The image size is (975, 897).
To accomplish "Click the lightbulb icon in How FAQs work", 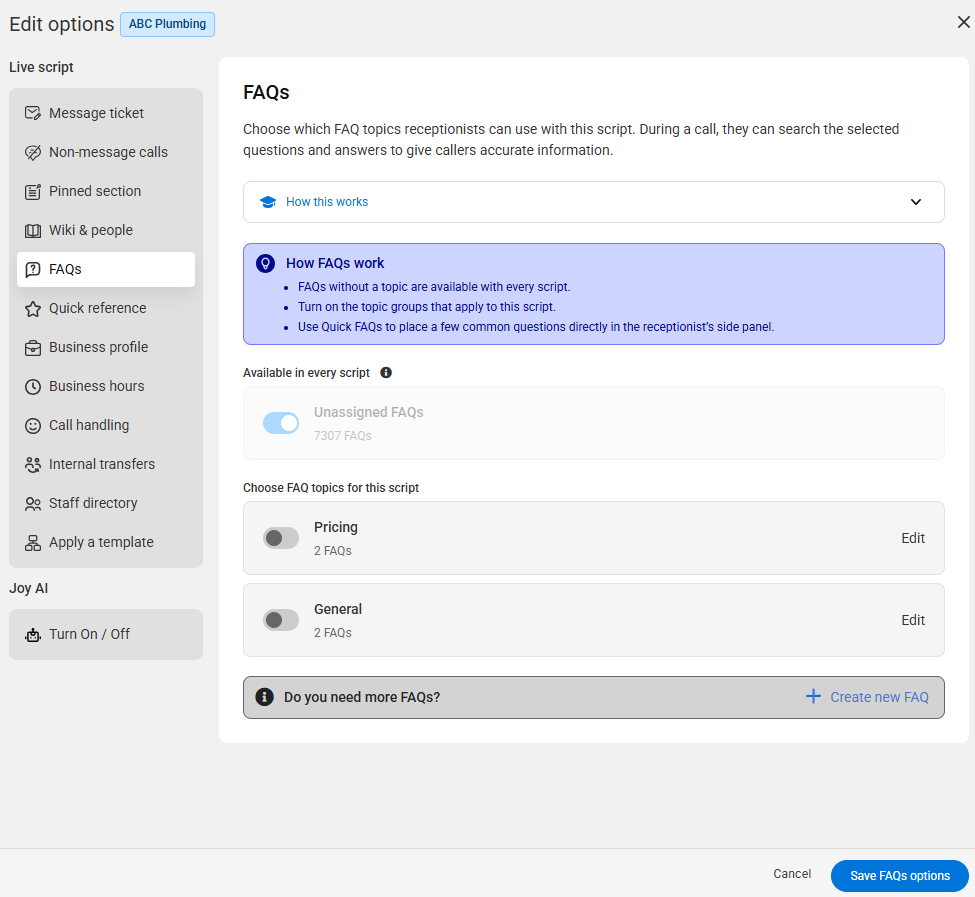I will [266, 264].
